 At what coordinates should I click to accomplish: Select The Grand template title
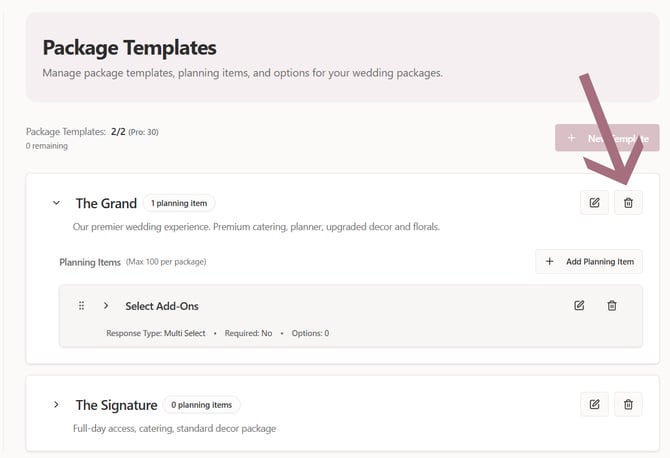106,203
